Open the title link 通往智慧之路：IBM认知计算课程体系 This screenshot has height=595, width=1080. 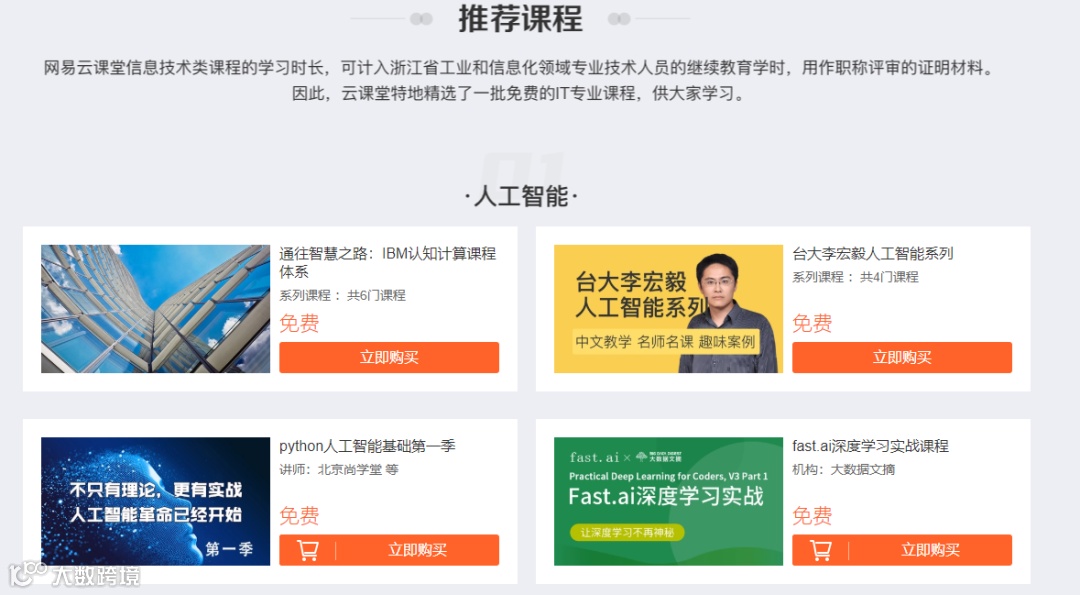coord(388,262)
